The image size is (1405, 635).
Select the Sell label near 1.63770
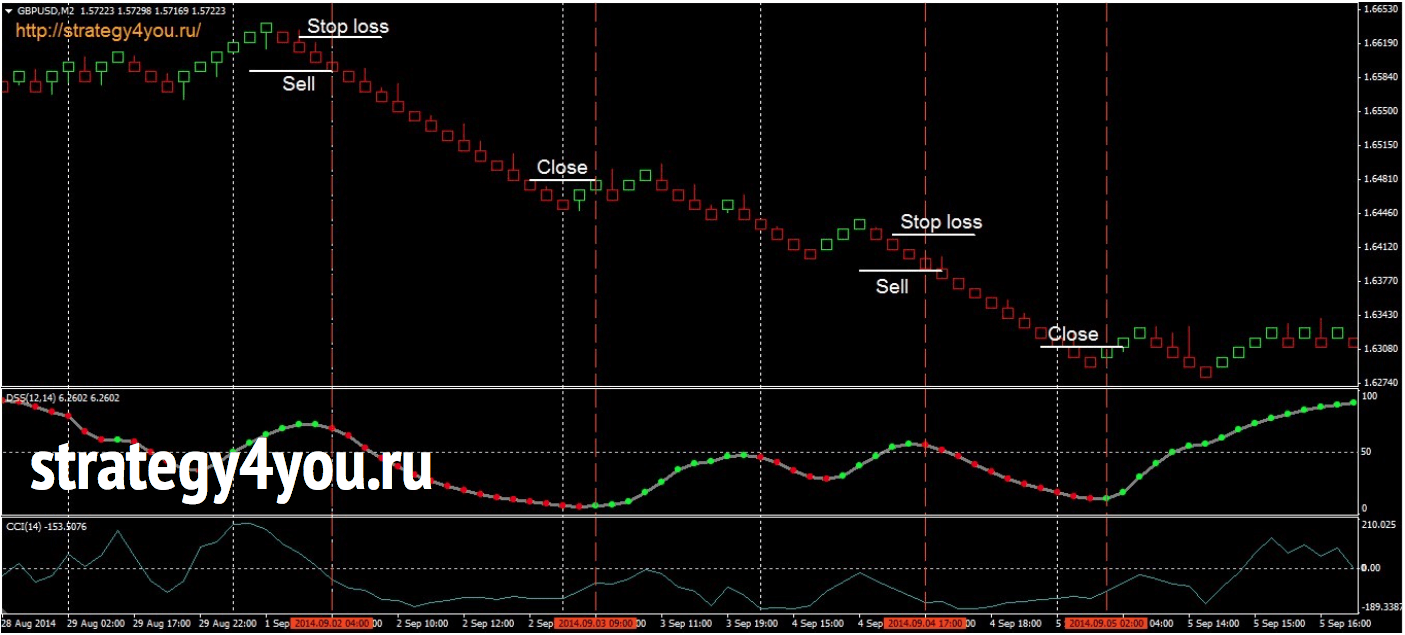[x=892, y=287]
